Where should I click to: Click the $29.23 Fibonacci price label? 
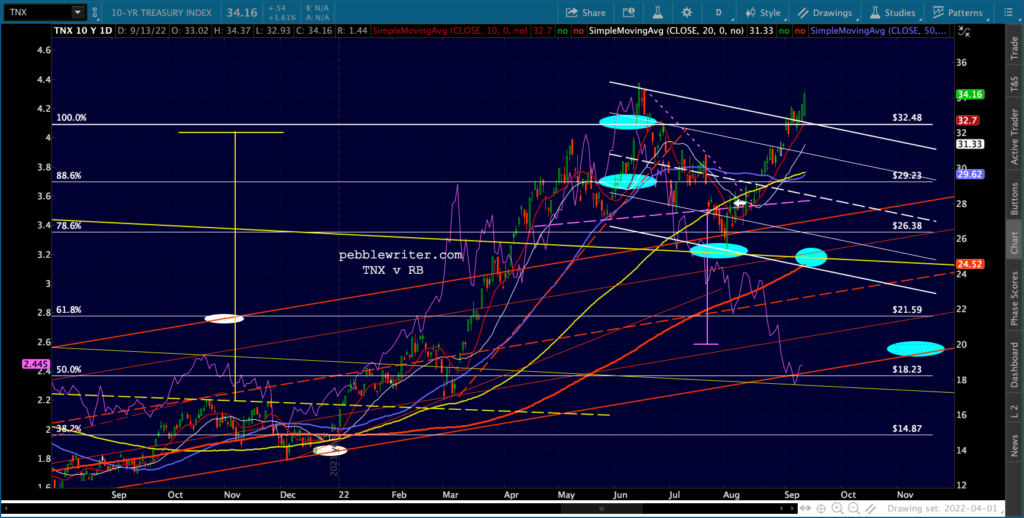(x=906, y=176)
